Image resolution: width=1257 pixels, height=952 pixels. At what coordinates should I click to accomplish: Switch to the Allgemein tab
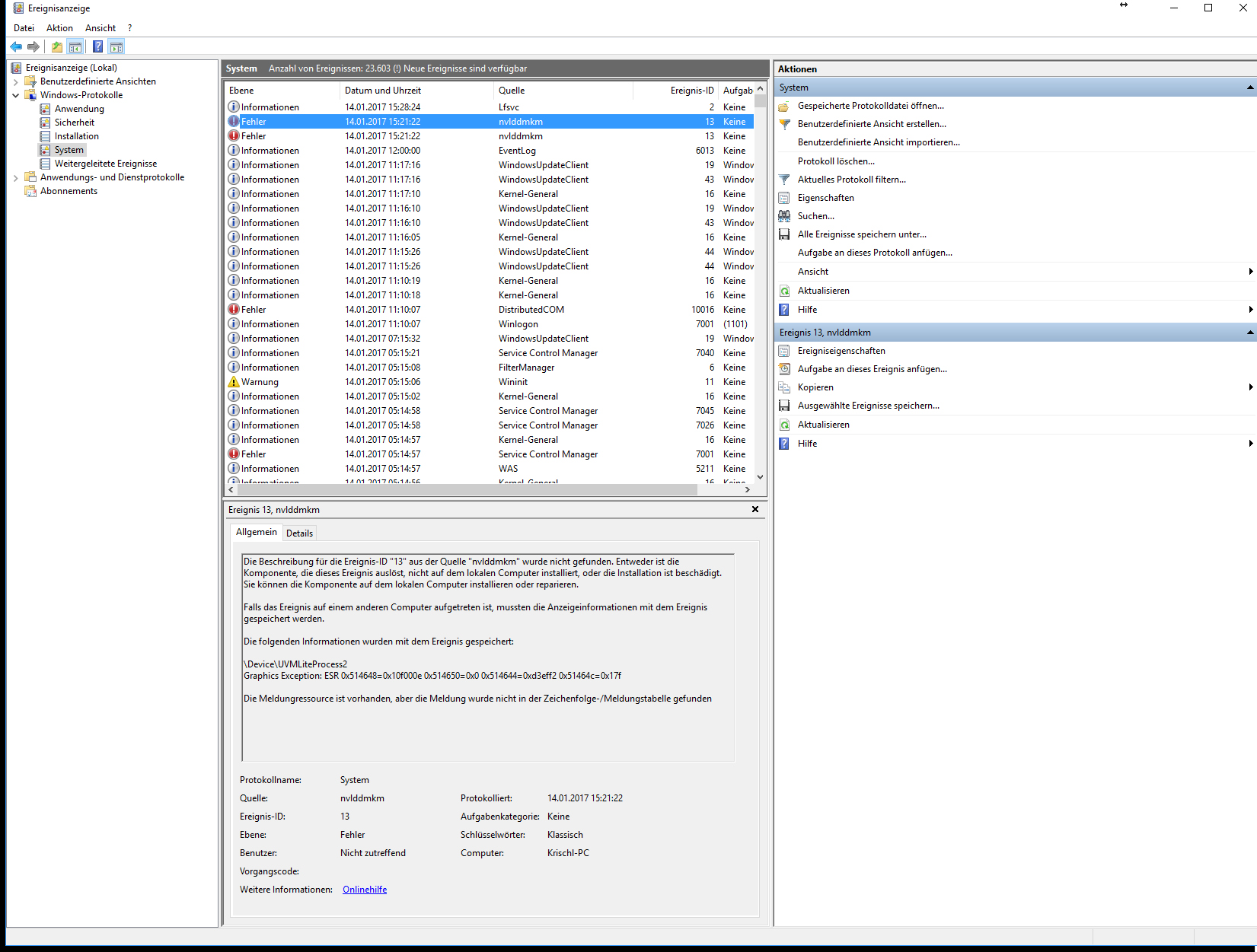click(x=257, y=532)
